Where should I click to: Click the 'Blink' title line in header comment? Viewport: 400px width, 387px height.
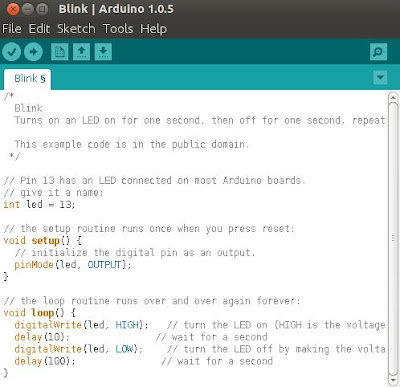click(x=28, y=108)
